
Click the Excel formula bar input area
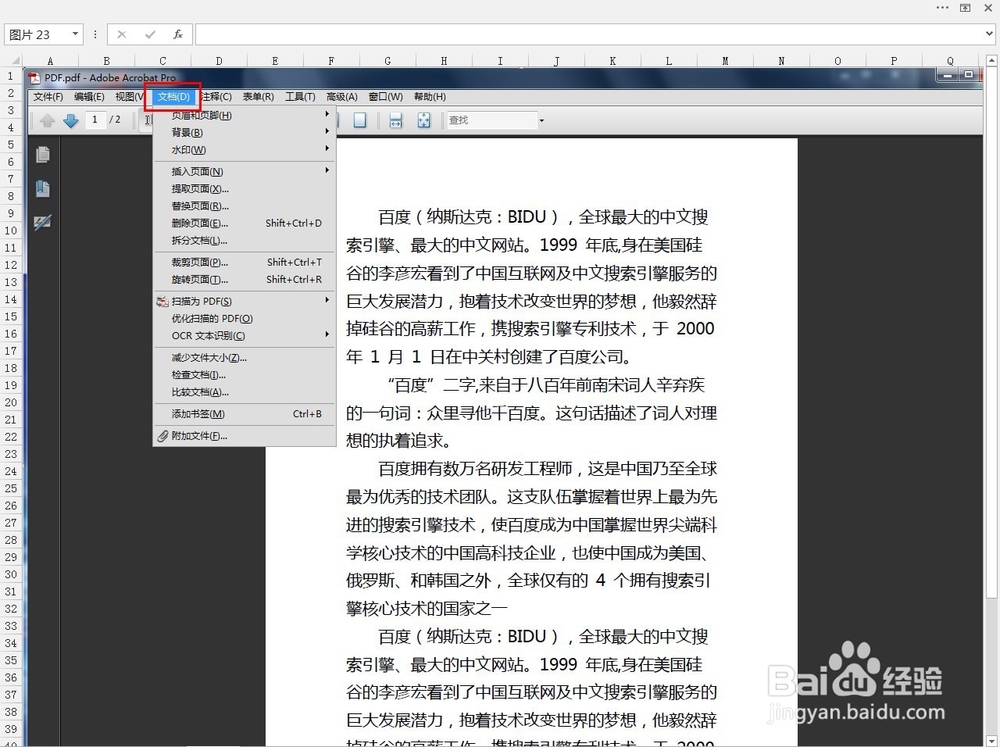pos(589,34)
